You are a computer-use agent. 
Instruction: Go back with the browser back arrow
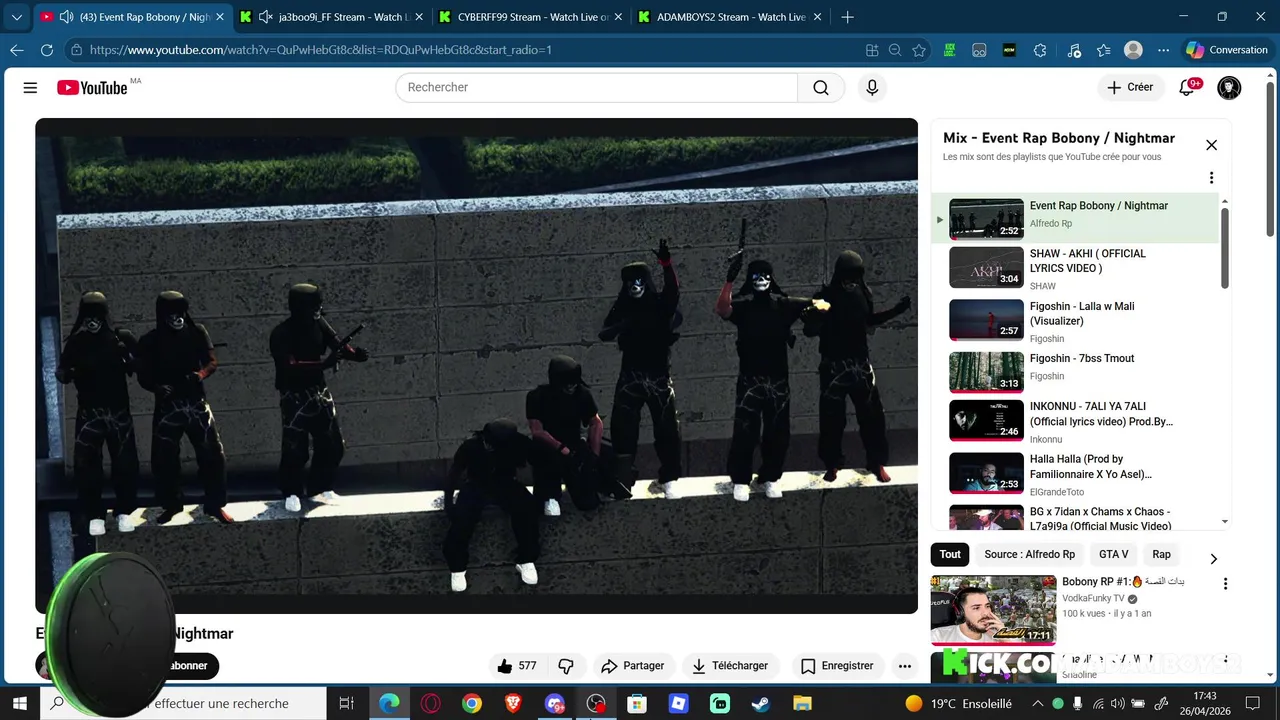pos(17,50)
